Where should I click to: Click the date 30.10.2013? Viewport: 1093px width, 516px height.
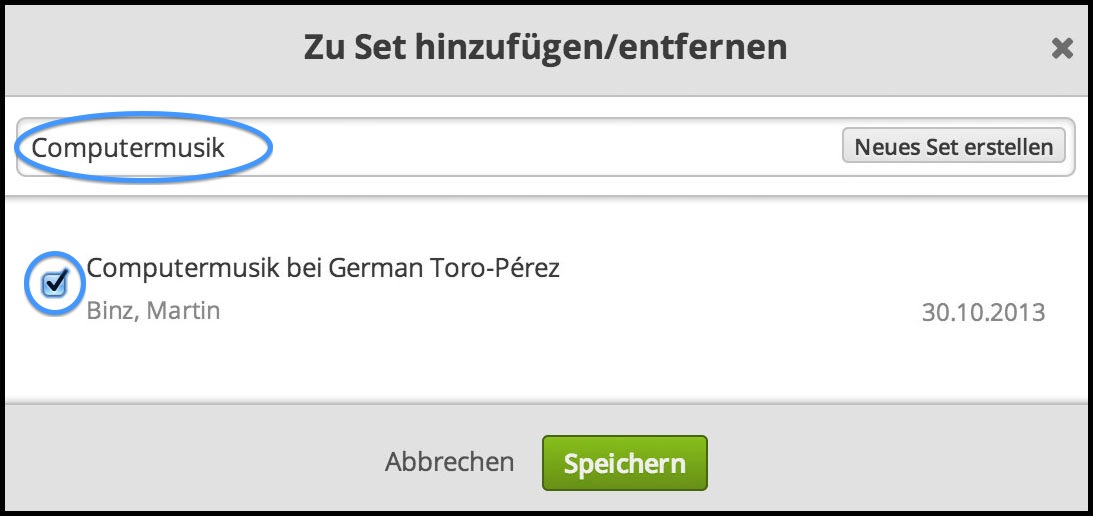click(x=982, y=313)
